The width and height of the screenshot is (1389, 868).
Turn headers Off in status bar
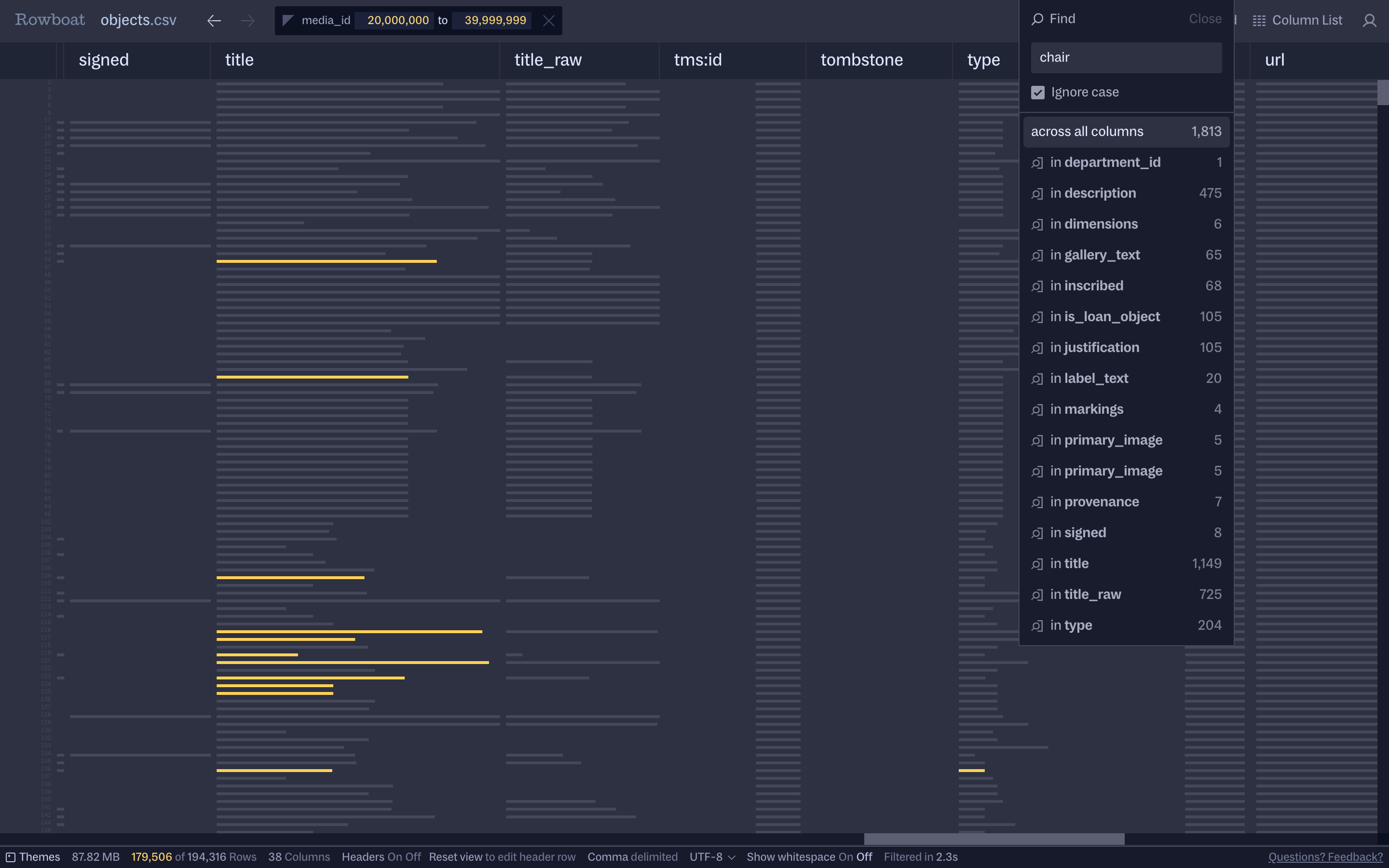point(413,857)
